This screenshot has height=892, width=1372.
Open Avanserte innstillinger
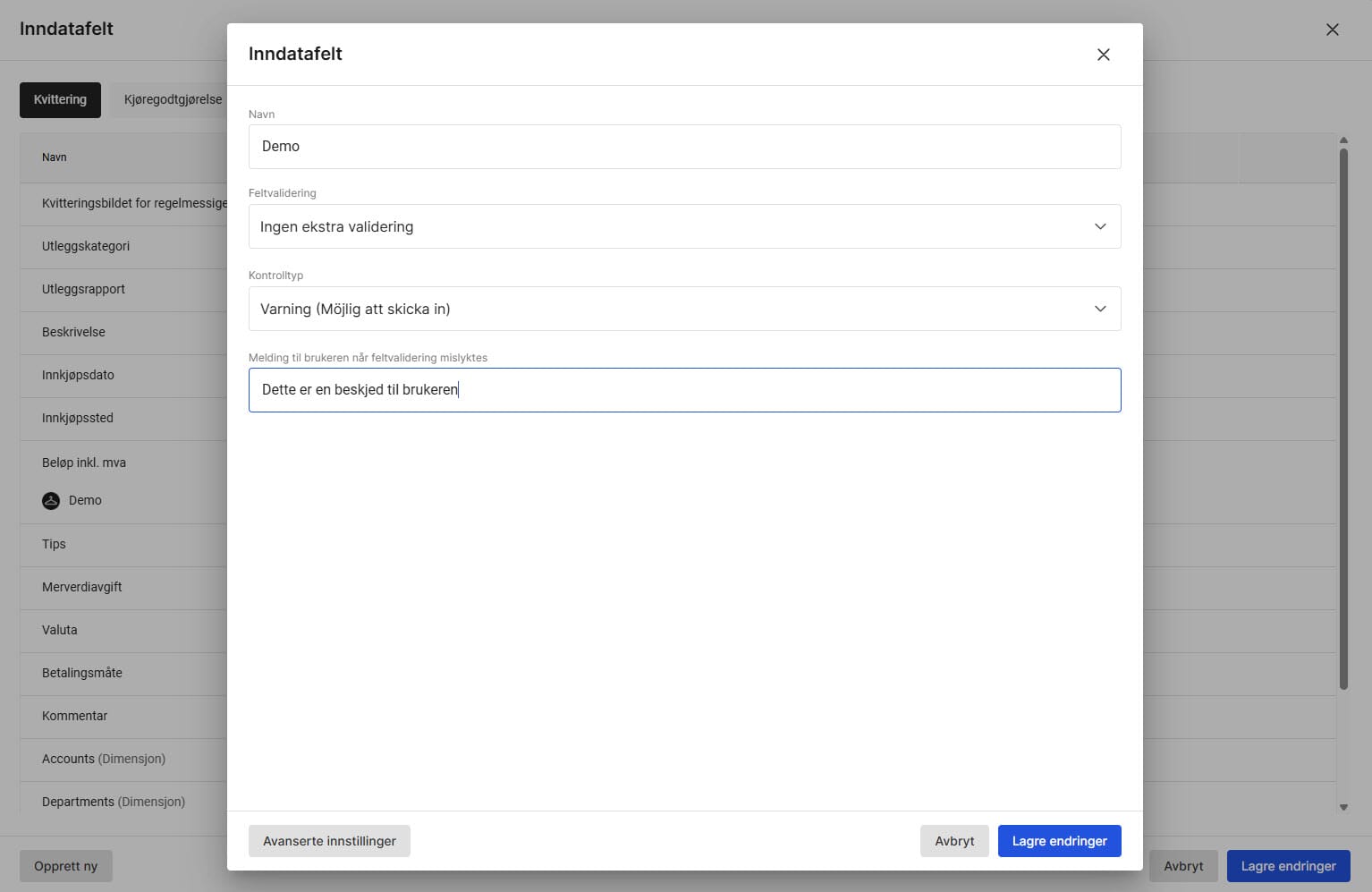(x=329, y=841)
